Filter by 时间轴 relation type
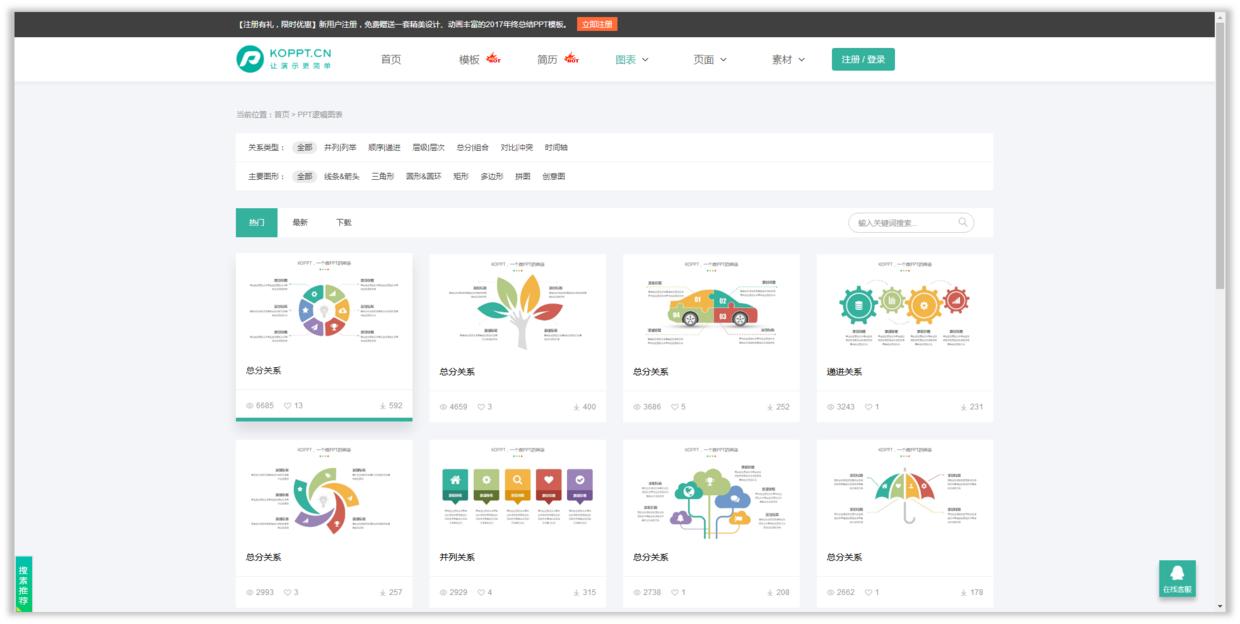 pos(556,147)
